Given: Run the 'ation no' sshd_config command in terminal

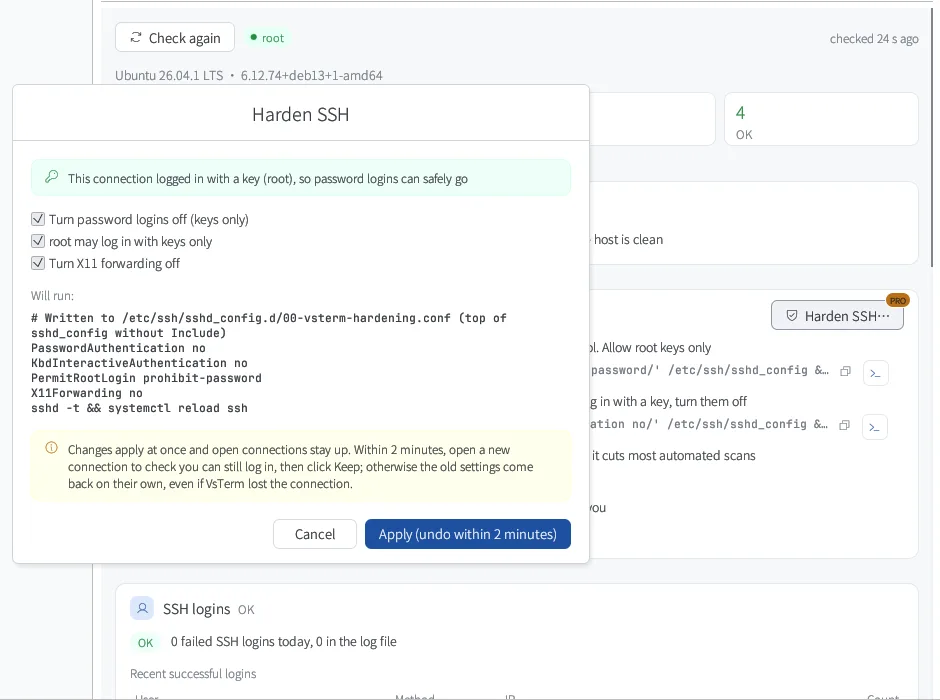Looking at the screenshot, I should click(875, 427).
